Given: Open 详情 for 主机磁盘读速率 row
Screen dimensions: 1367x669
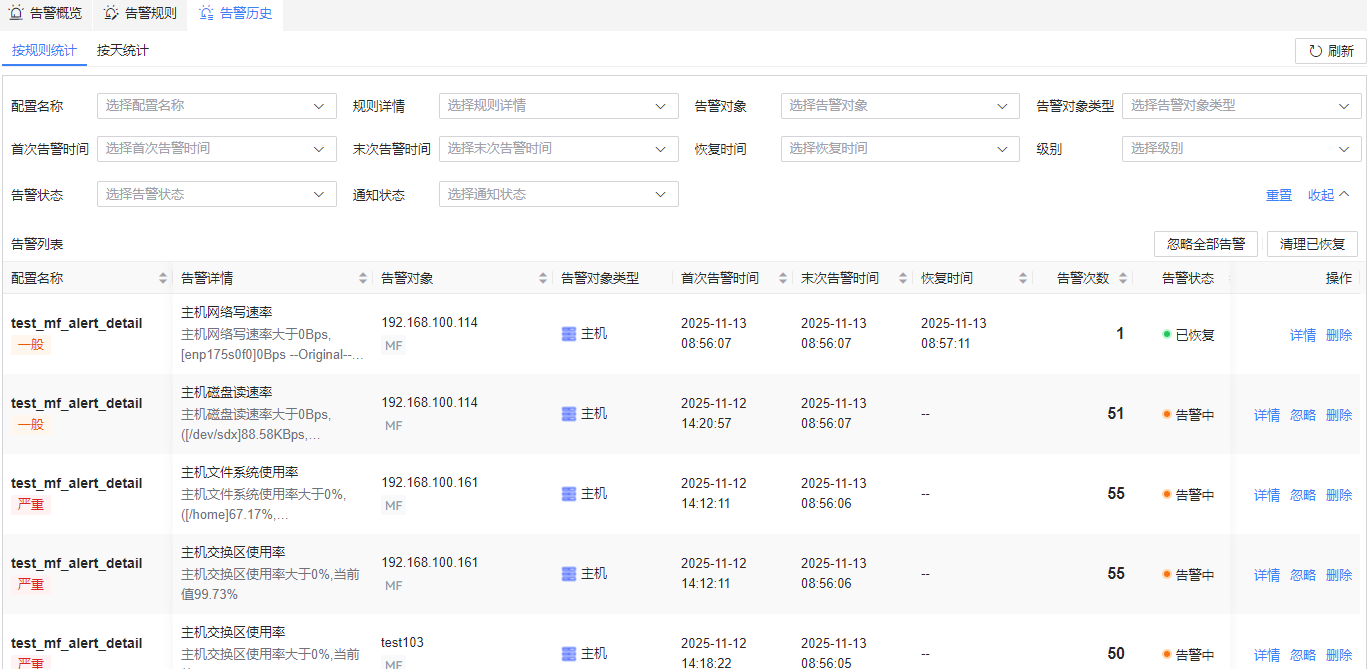Looking at the screenshot, I should coord(1267,415).
